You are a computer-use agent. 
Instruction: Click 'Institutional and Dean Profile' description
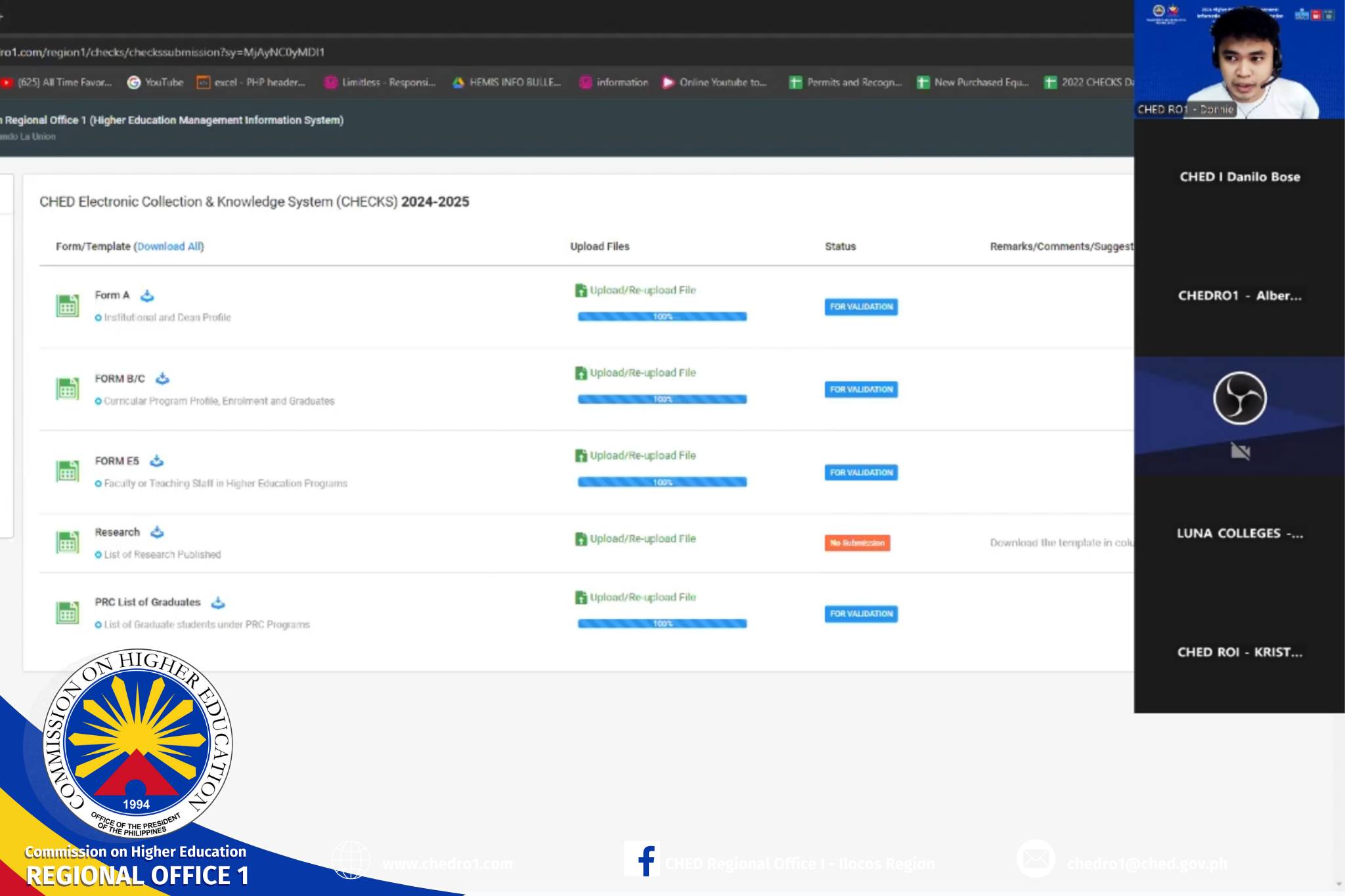tap(167, 318)
